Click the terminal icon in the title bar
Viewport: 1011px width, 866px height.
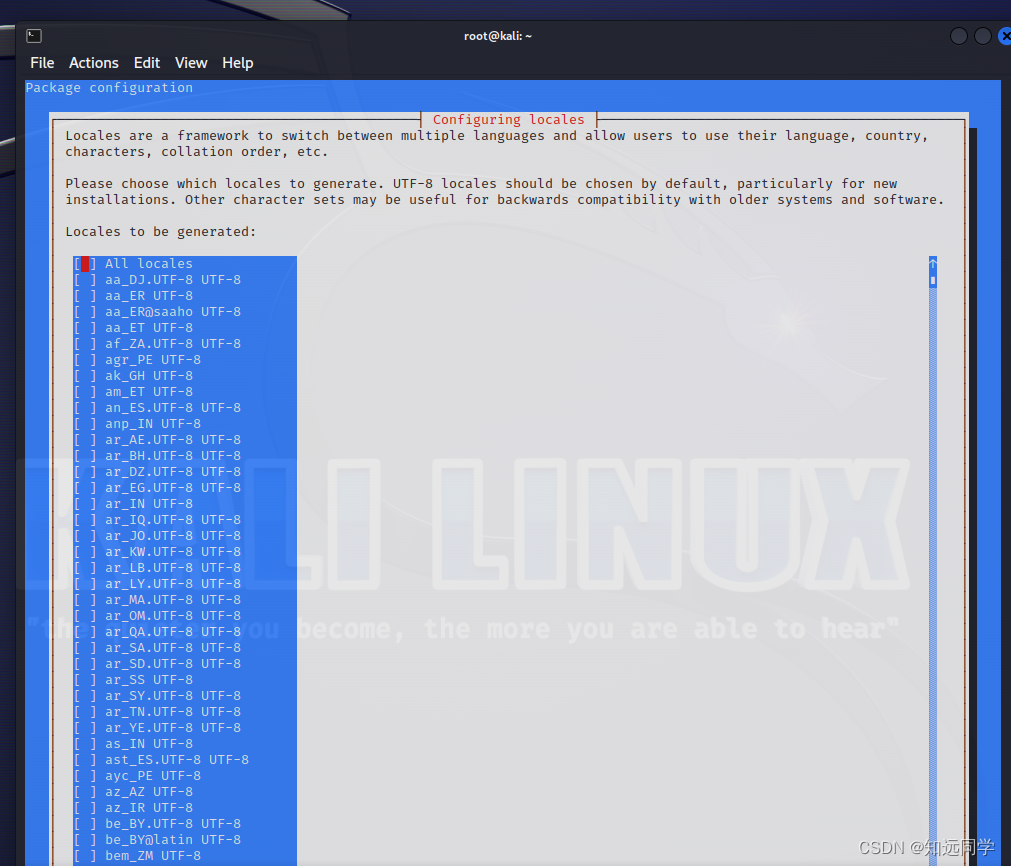[x=33, y=35]
